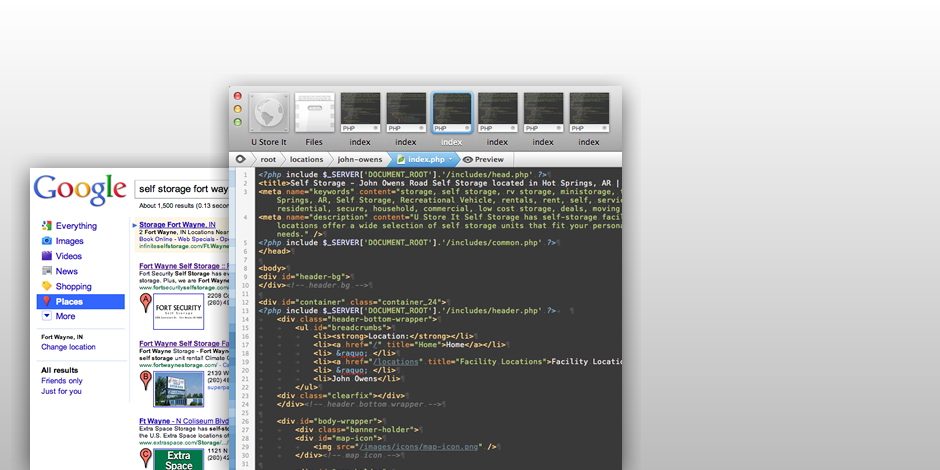The image size is (940, 470).
Task: Click the 'About 1,500 results' text
Action: click(x=183, y=206)
